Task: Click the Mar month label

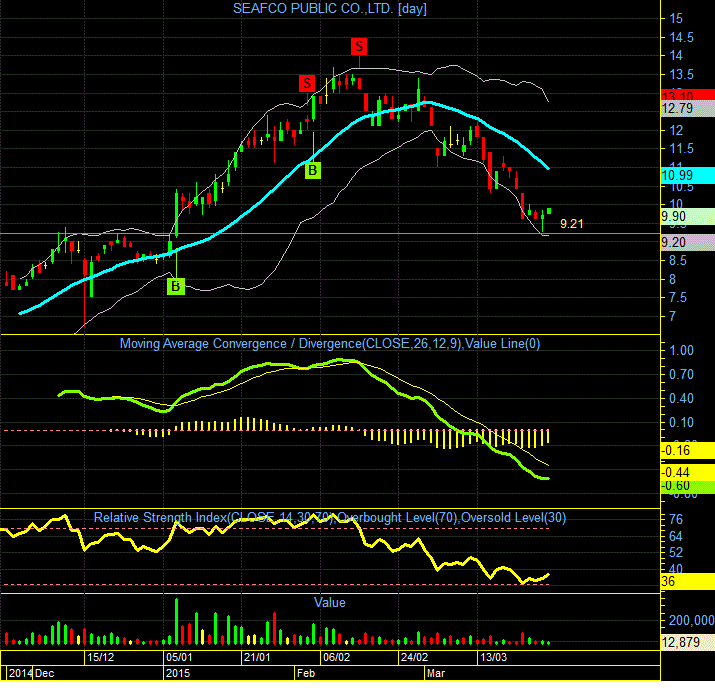Action: point(436,673)
